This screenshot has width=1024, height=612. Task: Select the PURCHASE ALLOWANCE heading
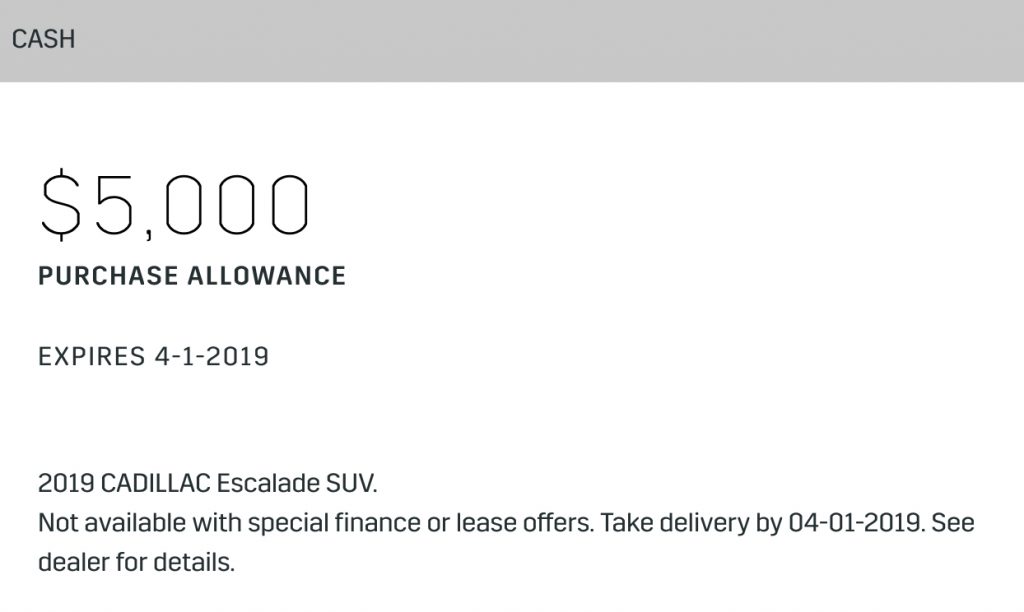pyautogui.click(x=192, y=276)
